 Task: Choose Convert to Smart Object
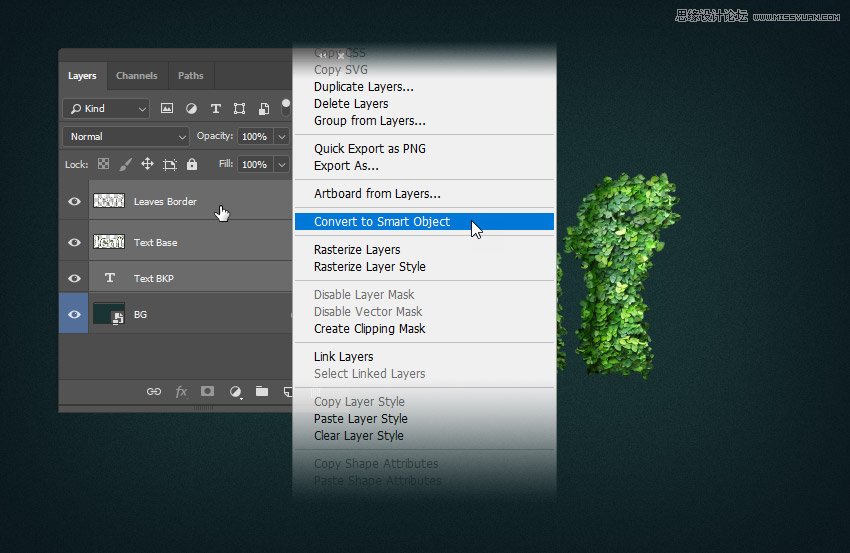coord(382,222)
